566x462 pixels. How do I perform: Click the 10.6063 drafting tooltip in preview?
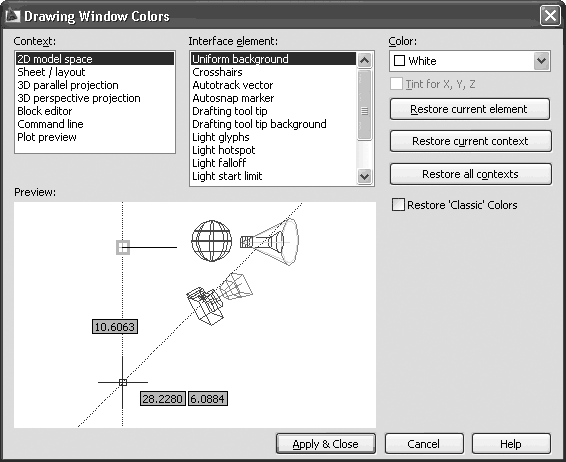click(115, 327)
